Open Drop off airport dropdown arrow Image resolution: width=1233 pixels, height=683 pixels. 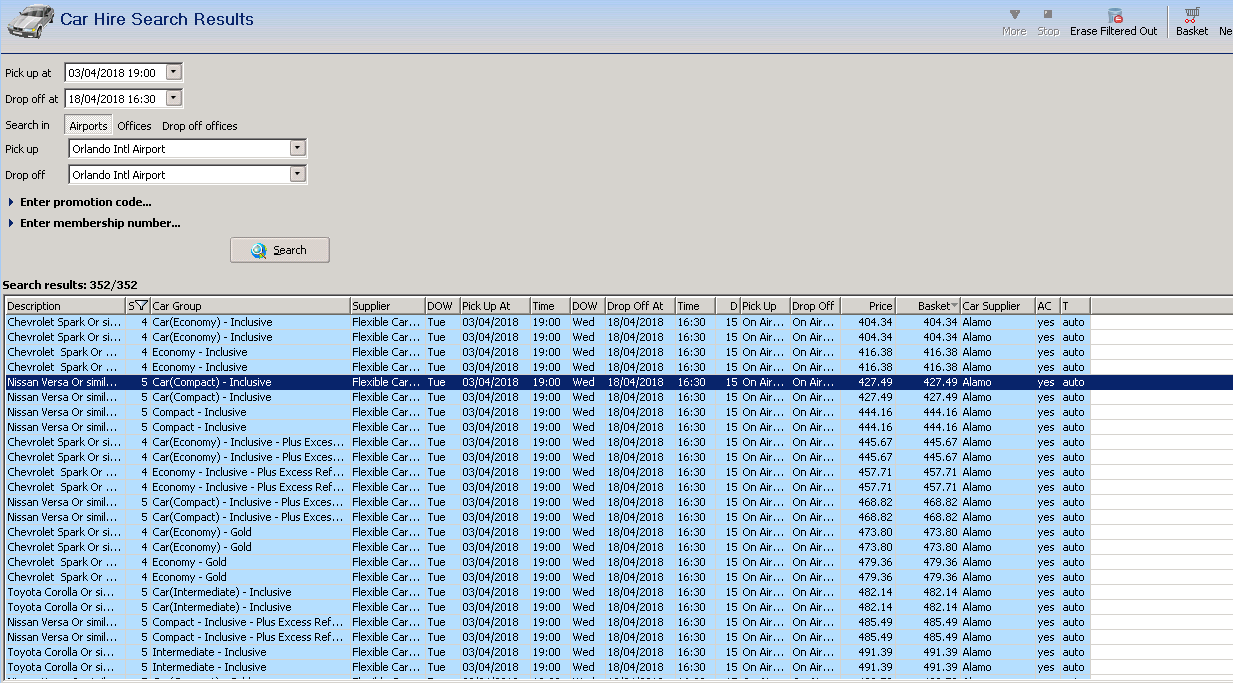(297, 174)
